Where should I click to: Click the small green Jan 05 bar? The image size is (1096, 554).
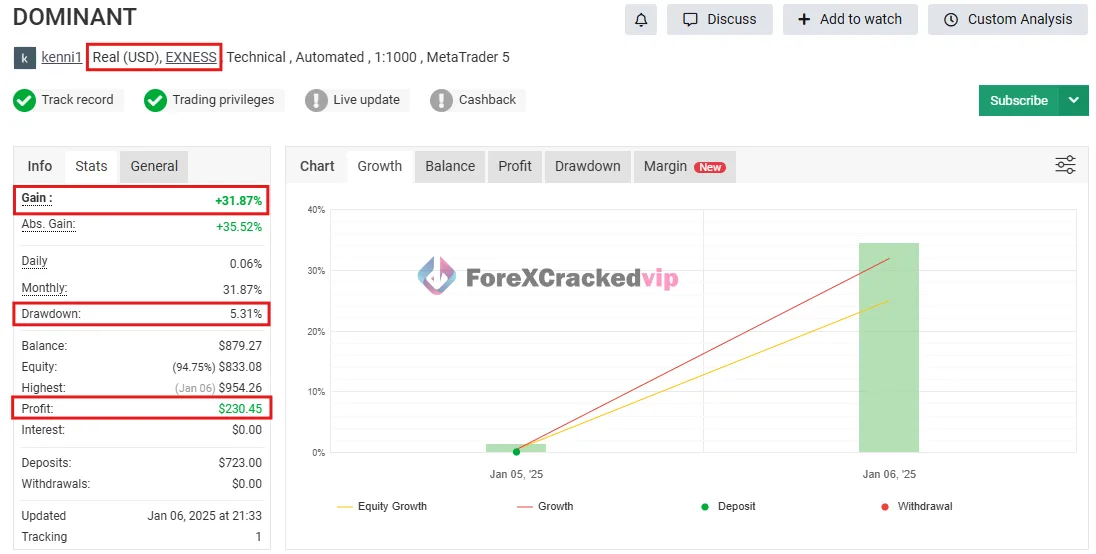(516, 448)
